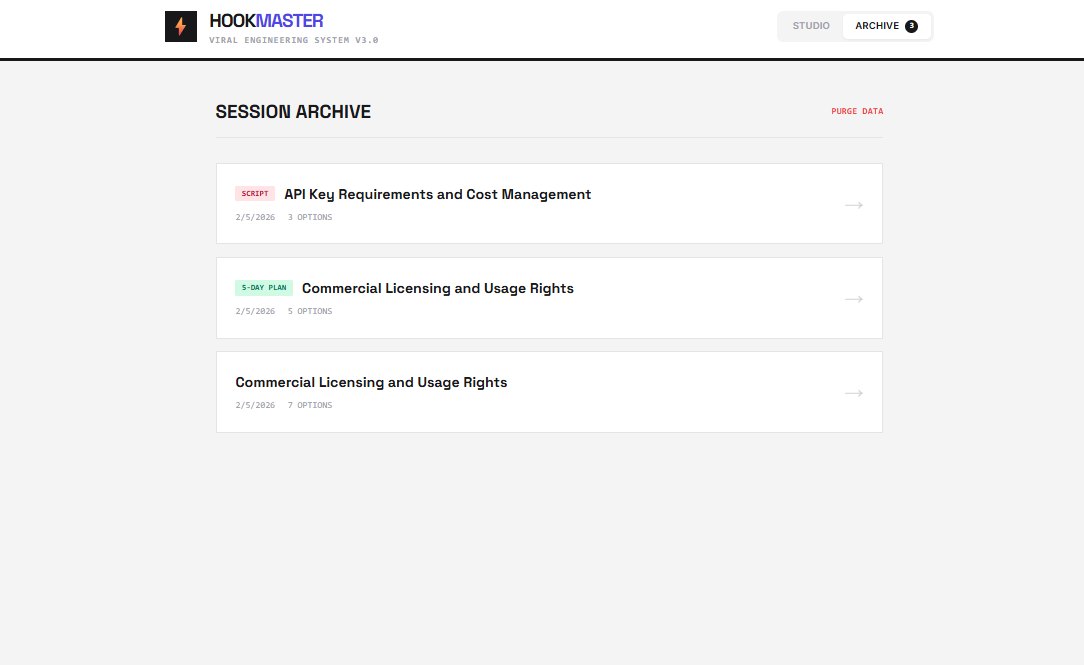
Task: Open the API Key session via its arrow icon
Action: [853, 204]
